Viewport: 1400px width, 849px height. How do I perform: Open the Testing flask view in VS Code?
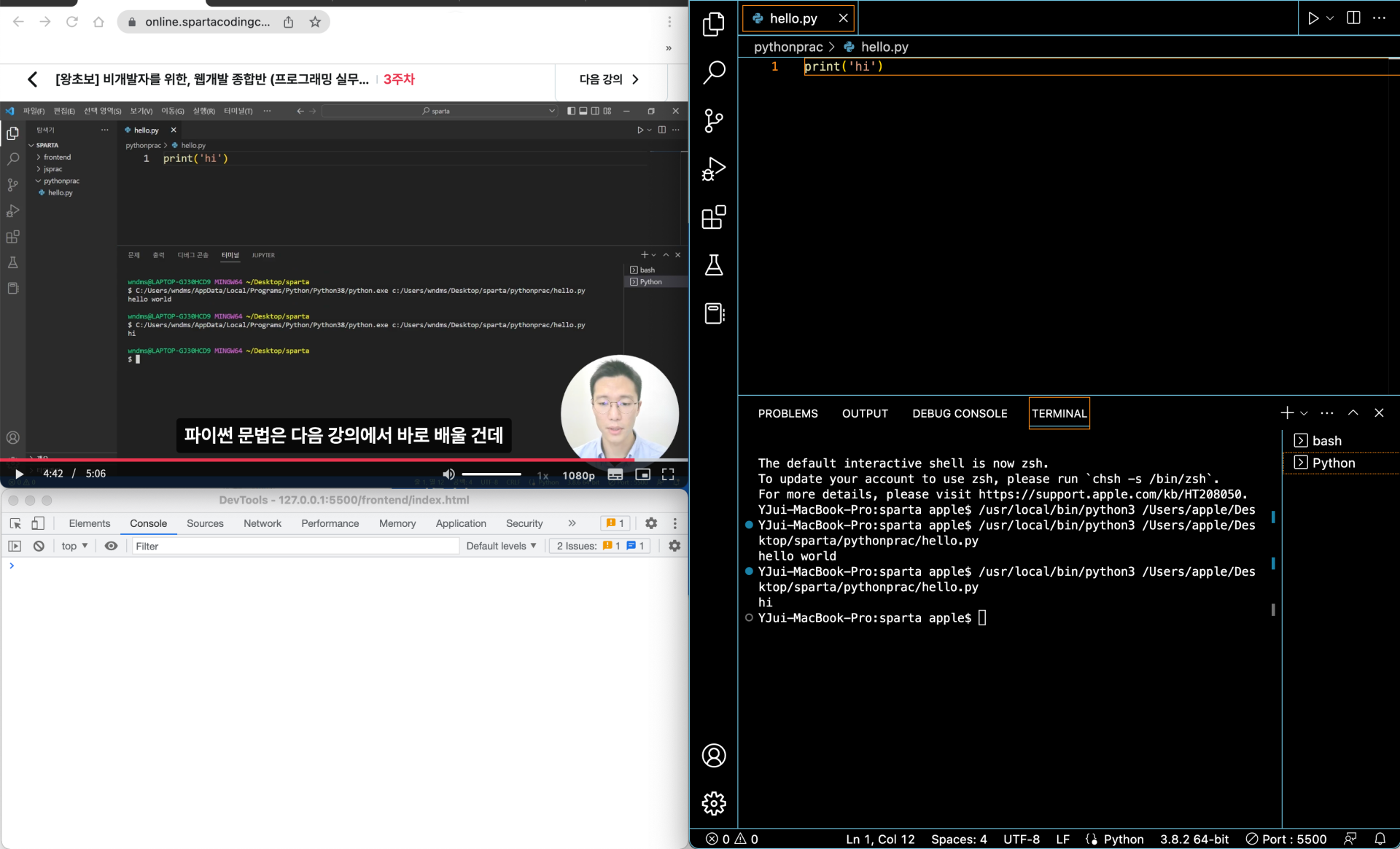[x=714, y=265]
